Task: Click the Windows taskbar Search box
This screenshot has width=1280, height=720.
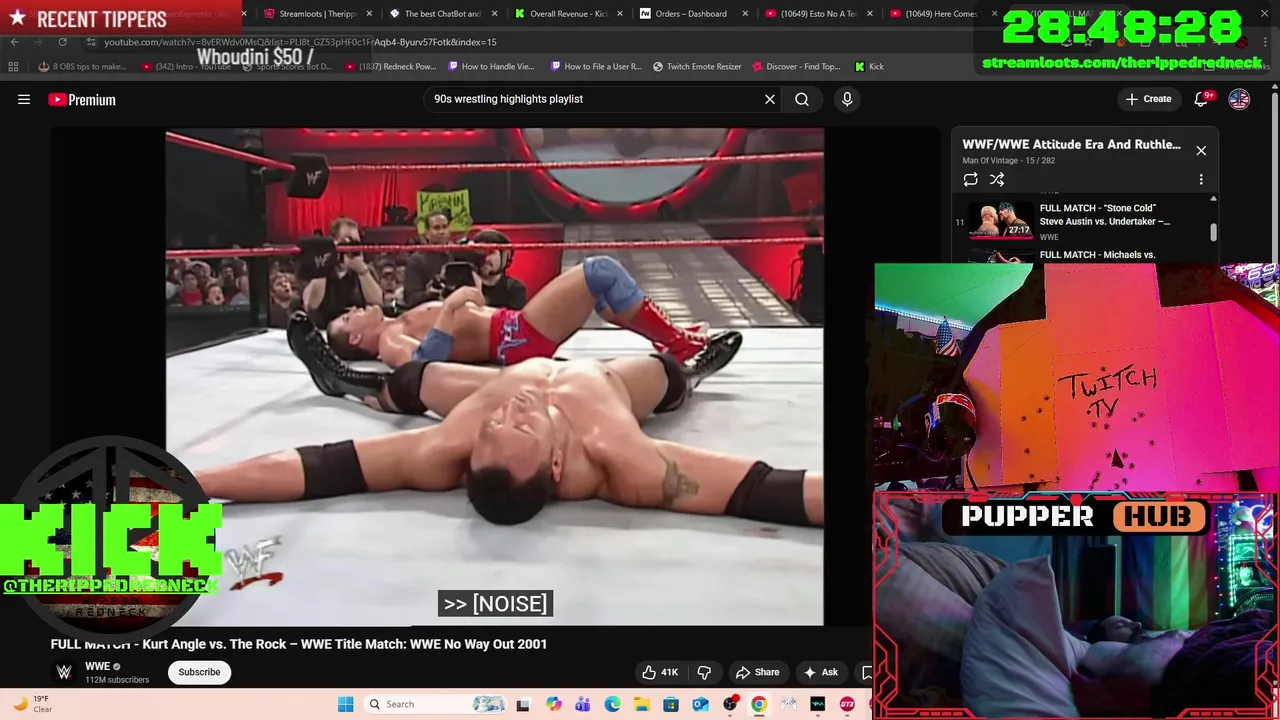Action: tap(436, 704)
